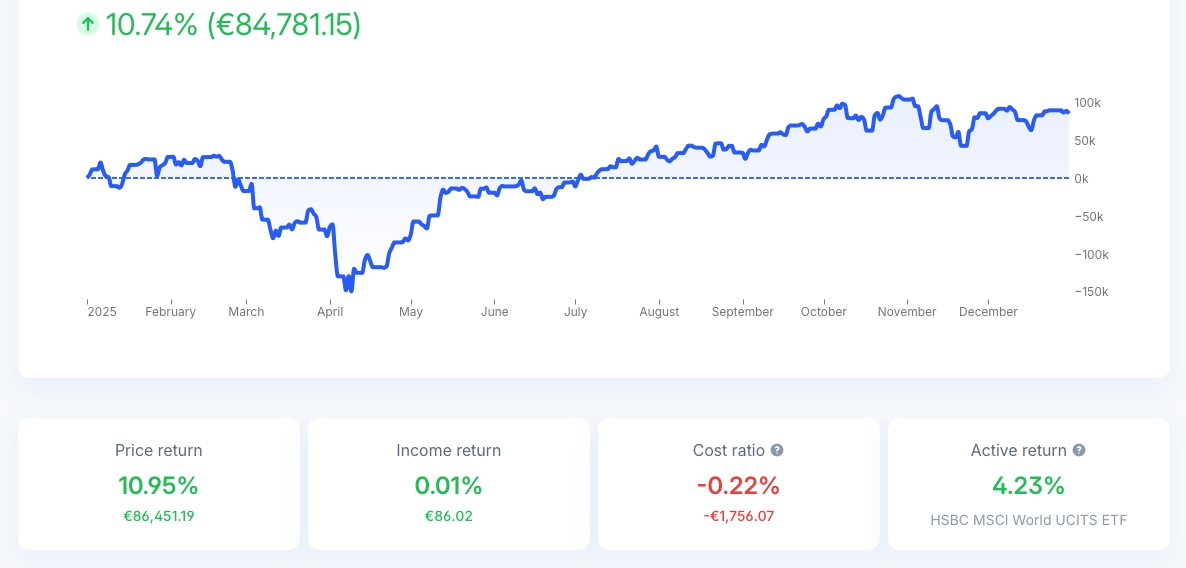Click the green up-arrow gain icon
This screenshot has height=568, width=1186.
click(x=88, y=25)
